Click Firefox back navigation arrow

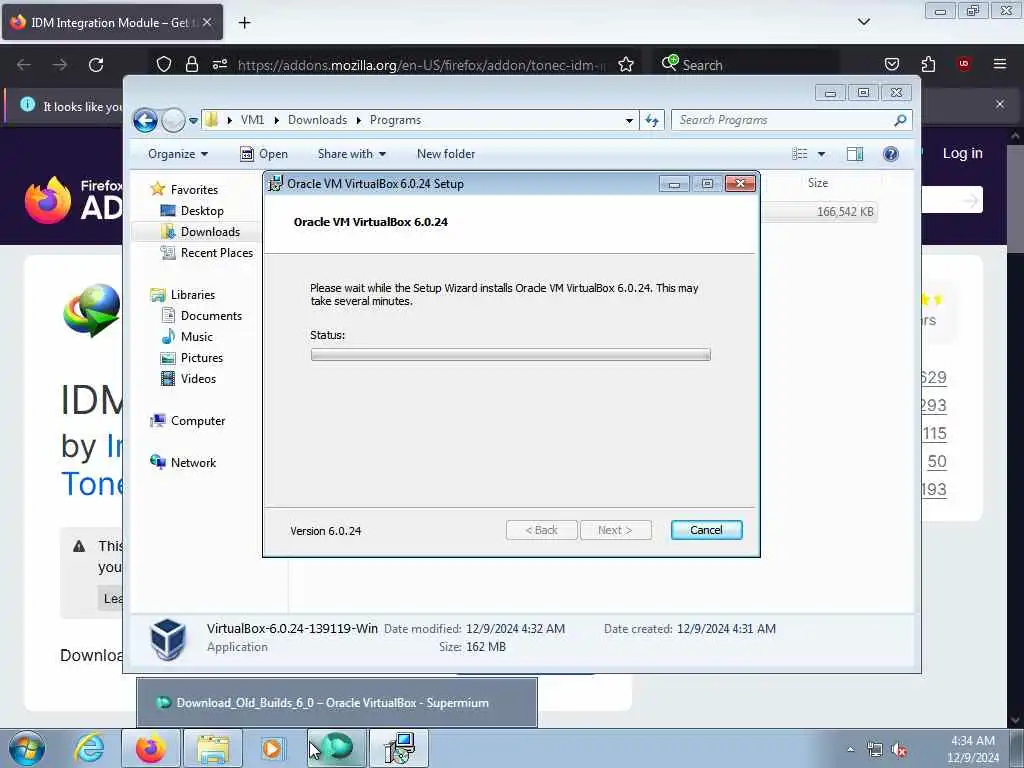(x=24, y=65)
